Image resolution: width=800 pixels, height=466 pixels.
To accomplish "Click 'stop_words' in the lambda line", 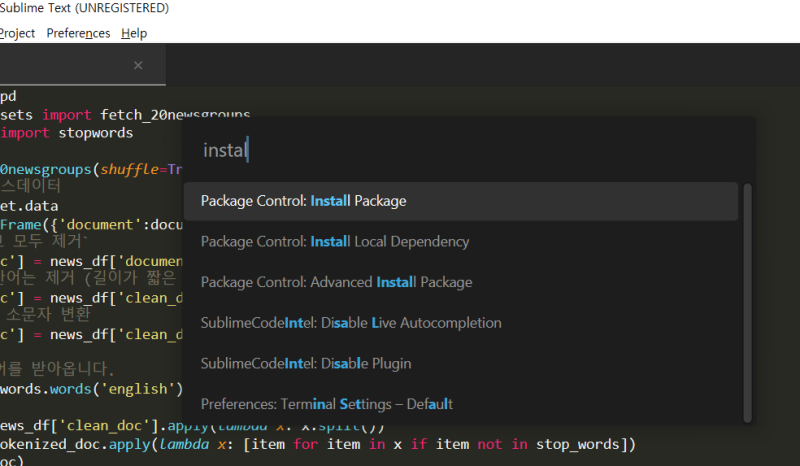I will tap(578, 445).
